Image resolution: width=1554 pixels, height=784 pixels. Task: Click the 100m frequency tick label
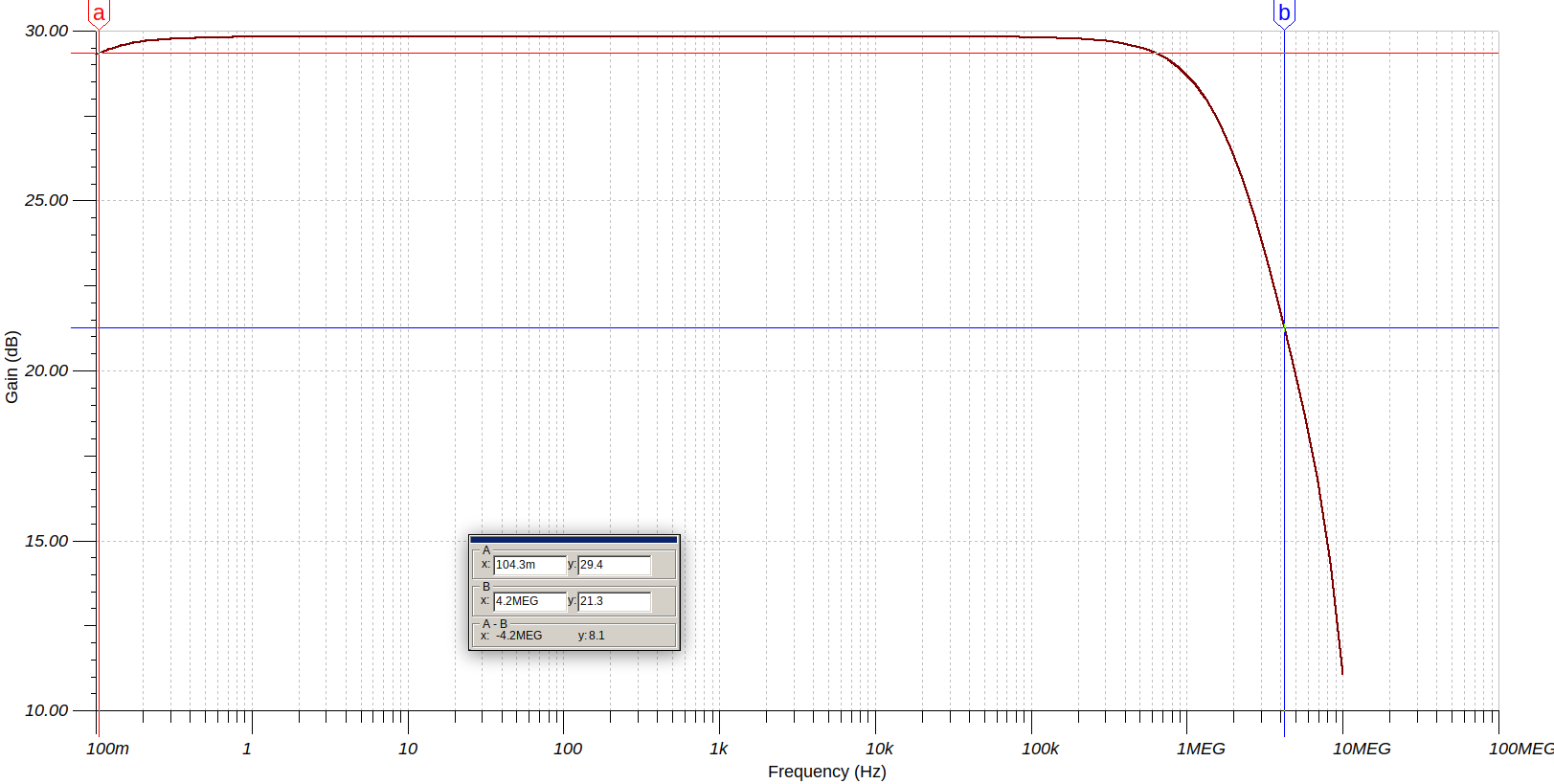click(107, 749)
